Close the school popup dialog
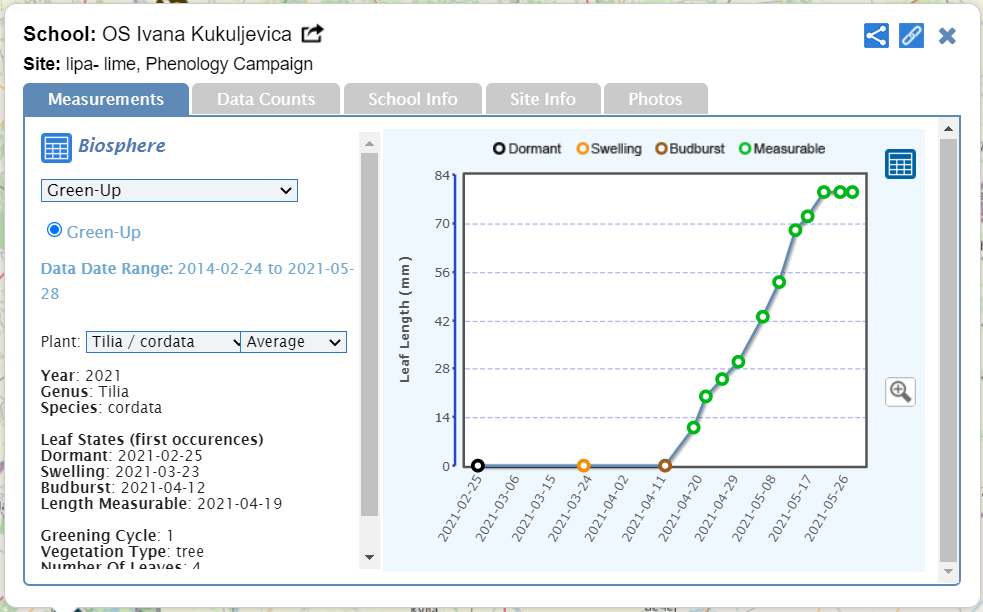The width and height of the screenshot is (983, 612). pyautogui.click(x=947, y=36)
